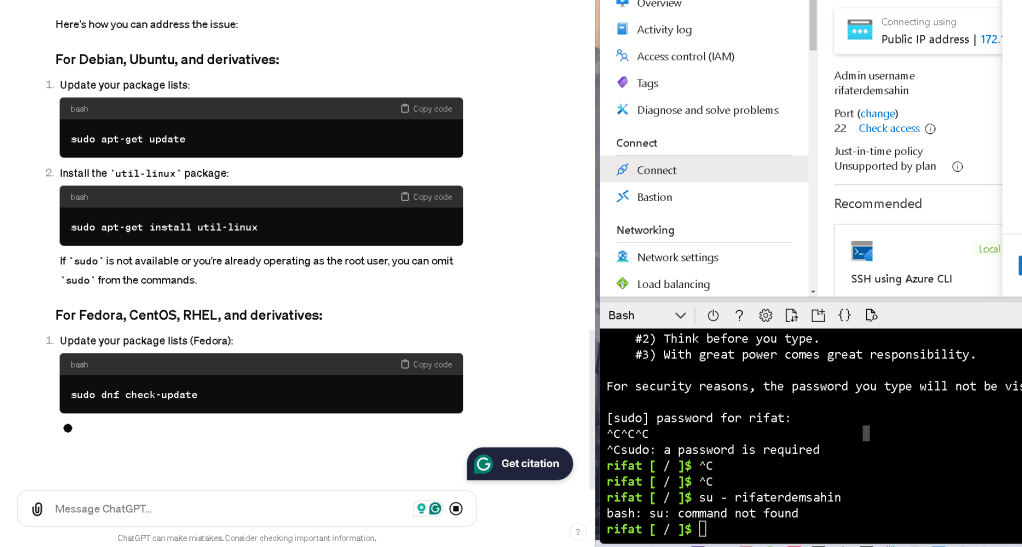This screenshot has width=1022, height=547.
Task: Open the SSH using Azure CLI card
Action: pos(918,260)
